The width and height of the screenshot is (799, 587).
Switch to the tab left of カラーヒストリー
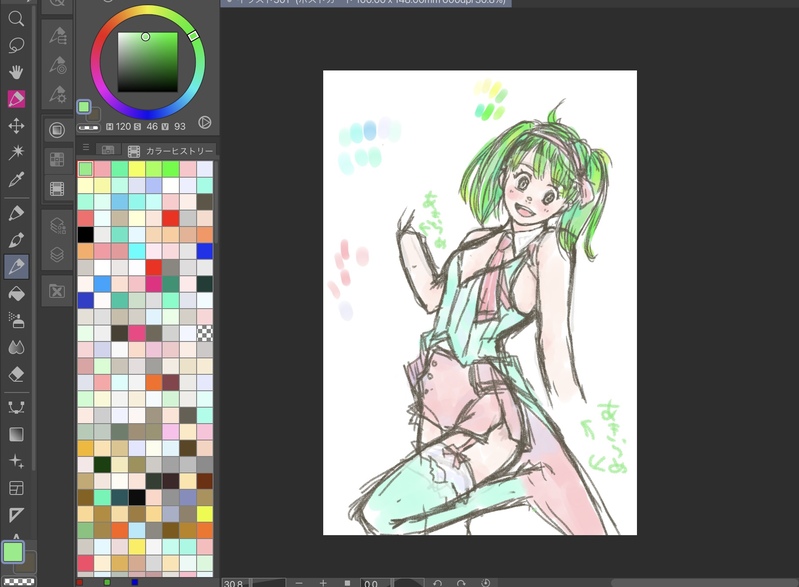point(108,150)
